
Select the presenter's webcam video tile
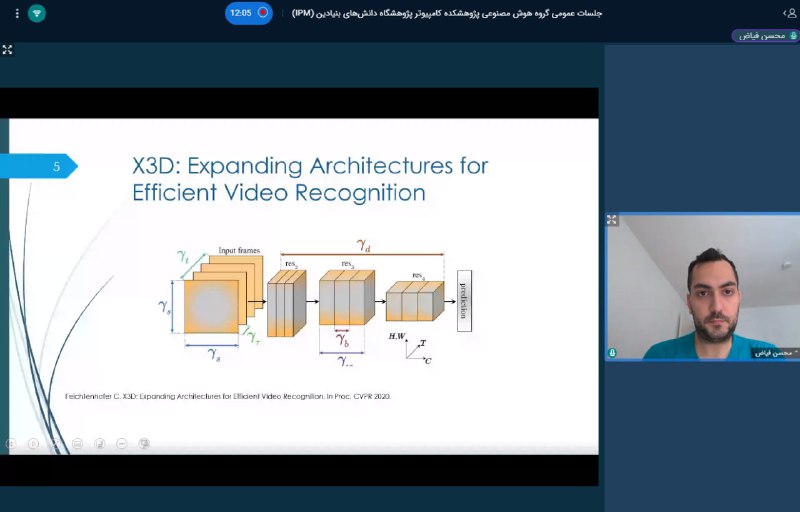pos(702,287)
